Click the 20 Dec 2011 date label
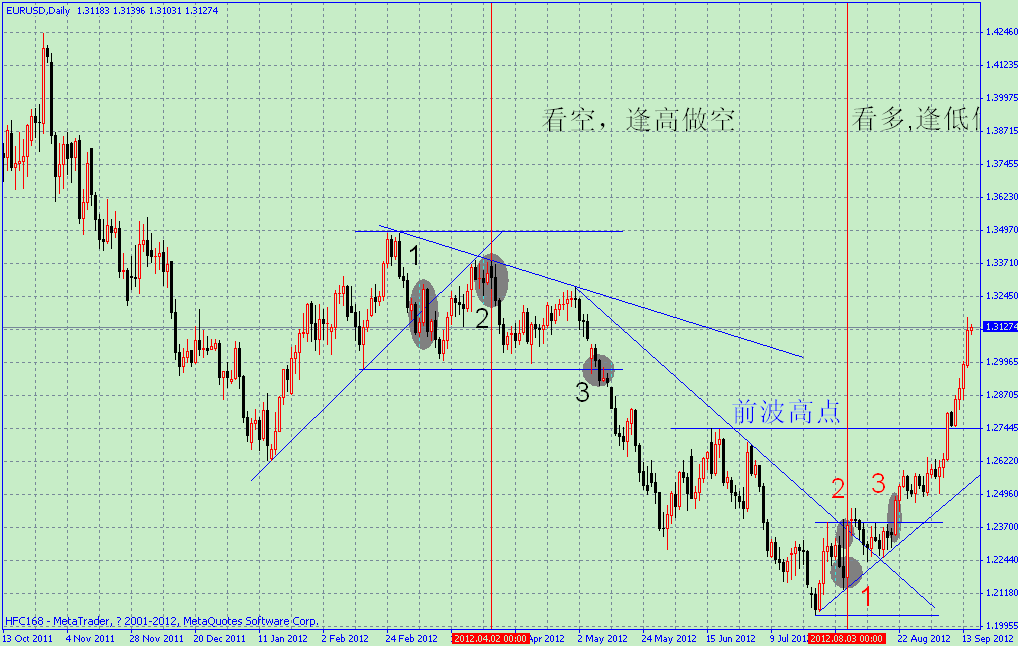The width and height of the screenshot is (1018, 646). [219, 638]
